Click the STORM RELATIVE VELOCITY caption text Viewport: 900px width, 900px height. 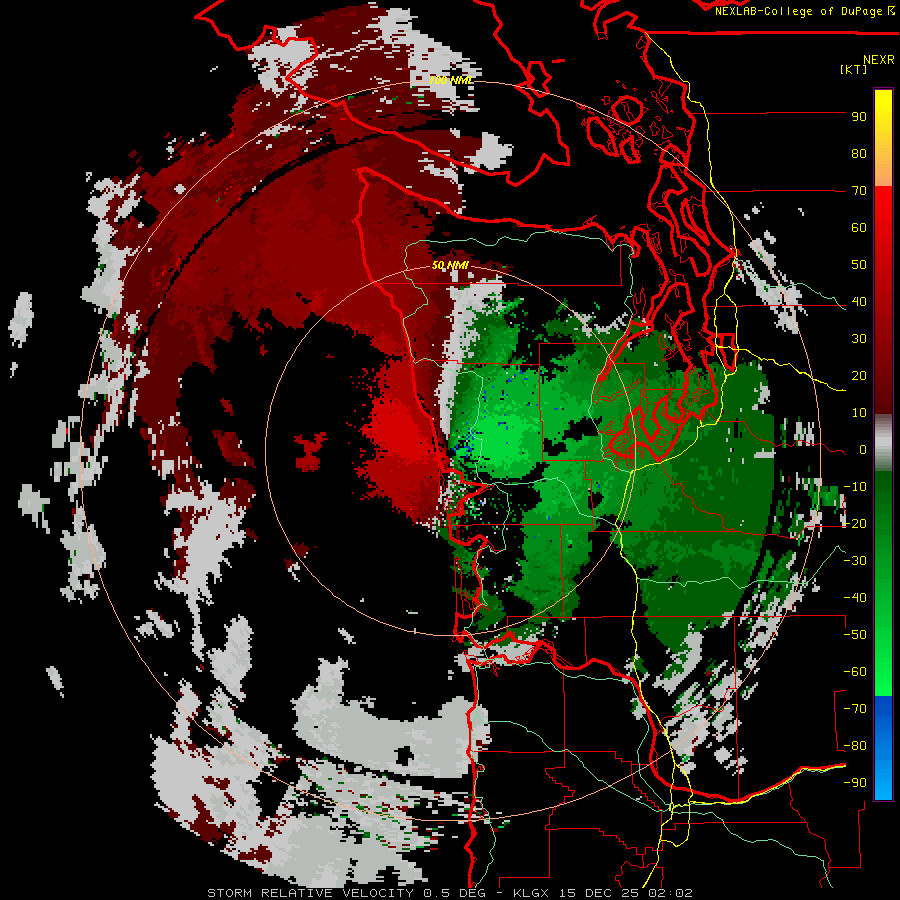(310, 893)
